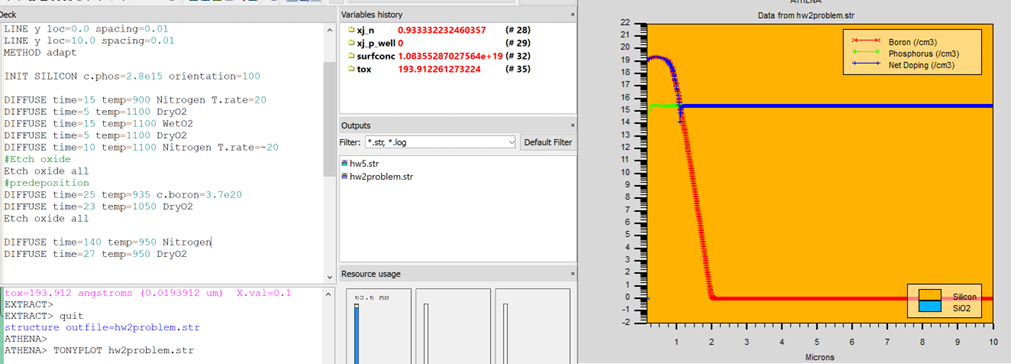Screen dimensions: 1011x364
Task: Close the Variables history panel
Action: coord(572,14)
